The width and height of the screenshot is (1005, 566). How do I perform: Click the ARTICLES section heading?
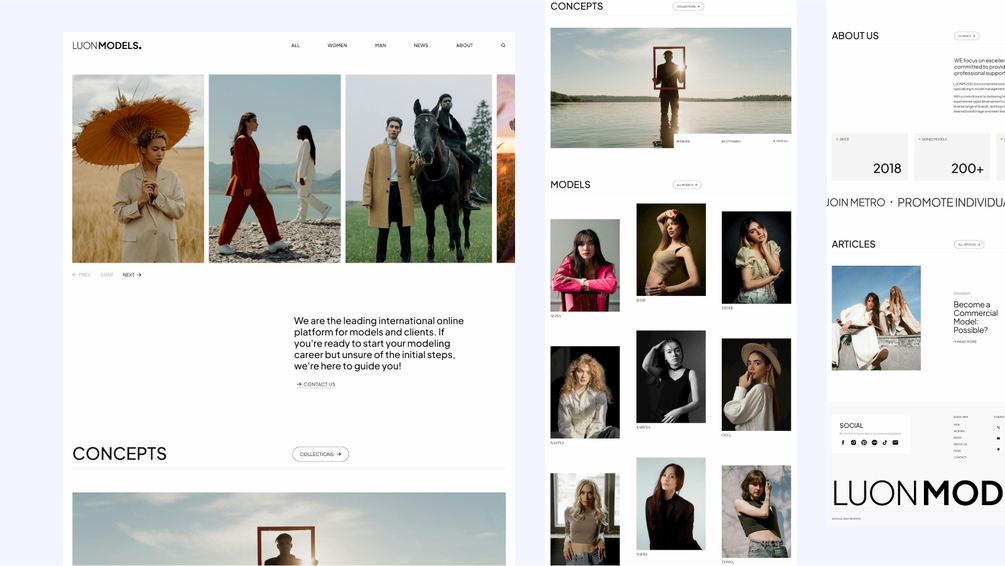pyautogui.click(x=853, y=244)
